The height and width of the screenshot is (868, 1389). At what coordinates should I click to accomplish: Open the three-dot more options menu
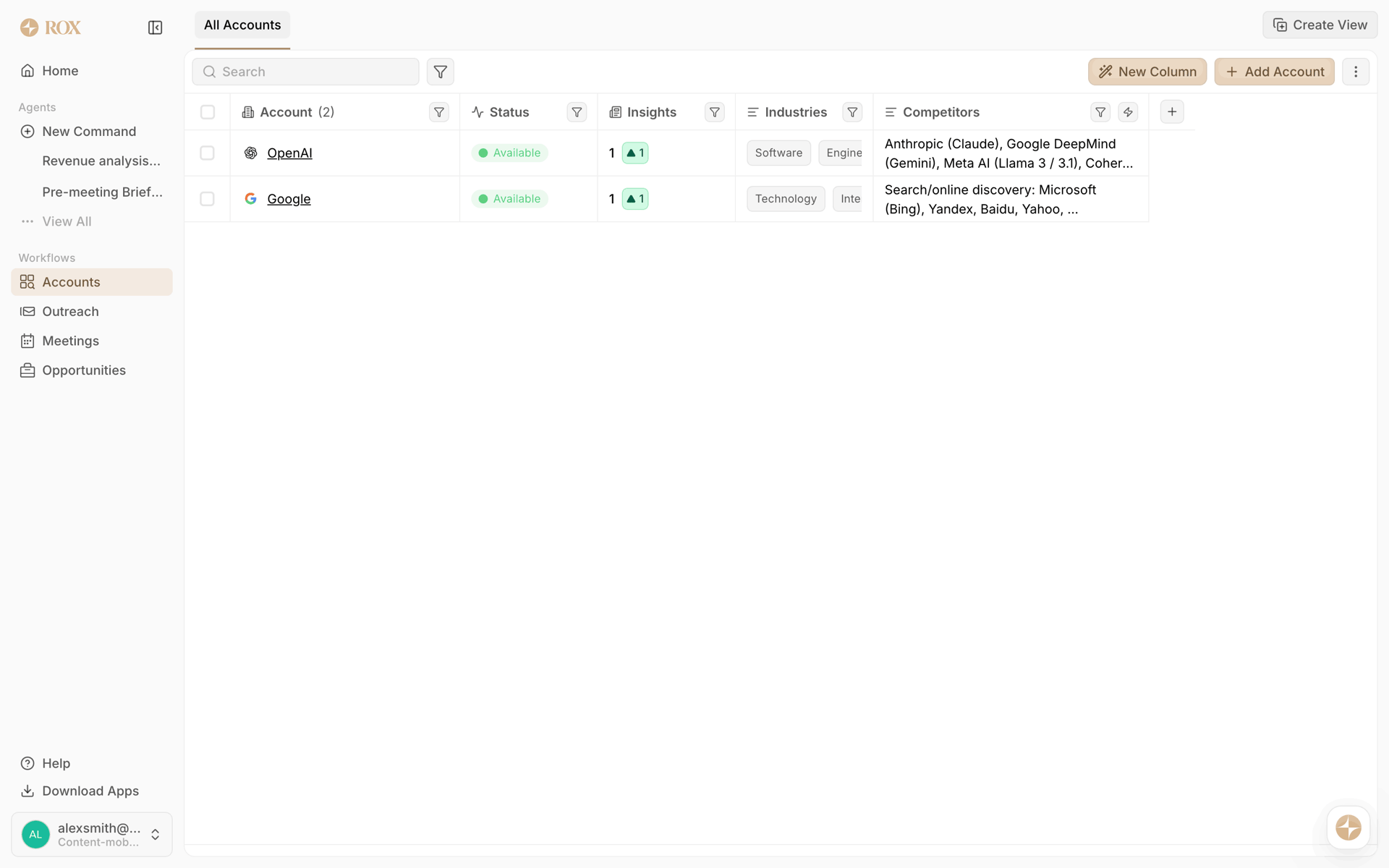pos(1356,72)
